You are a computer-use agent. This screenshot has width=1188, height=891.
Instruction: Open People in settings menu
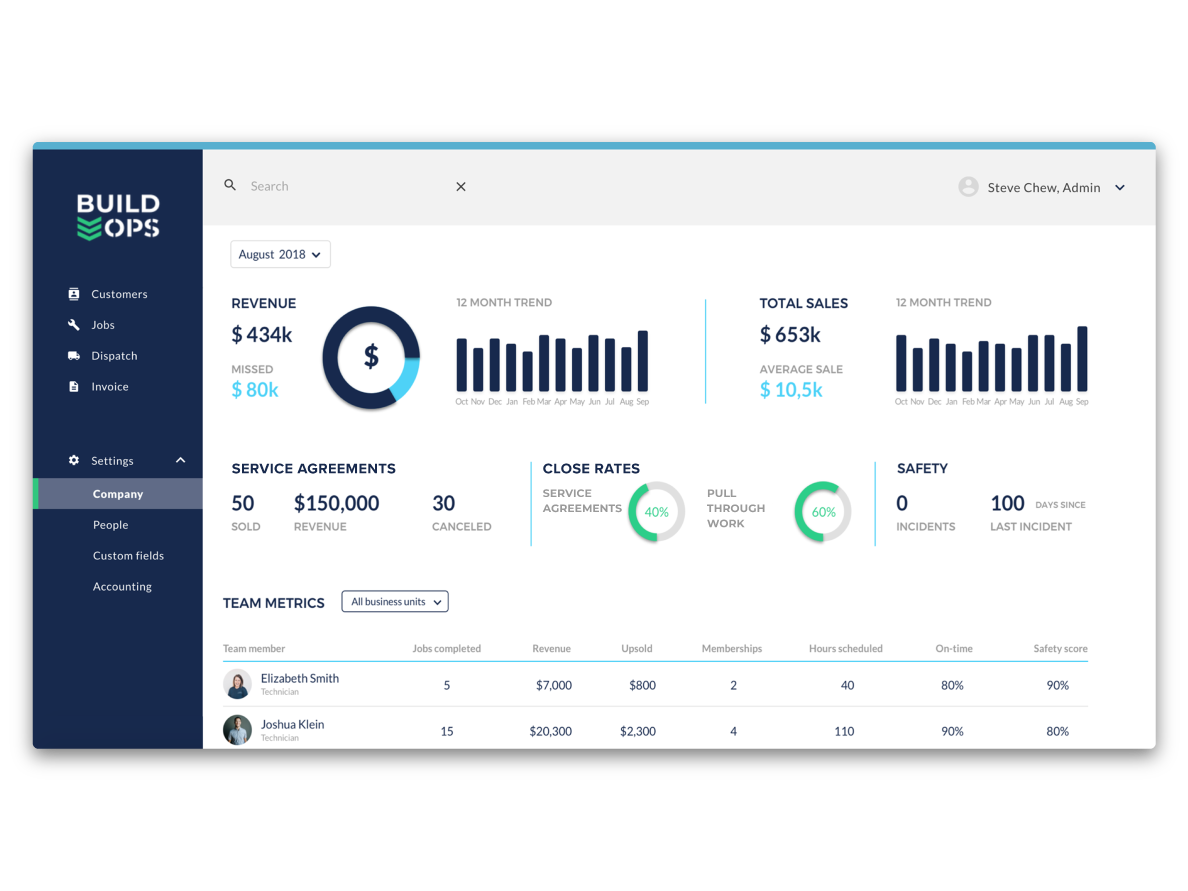[x=111, y=525]
